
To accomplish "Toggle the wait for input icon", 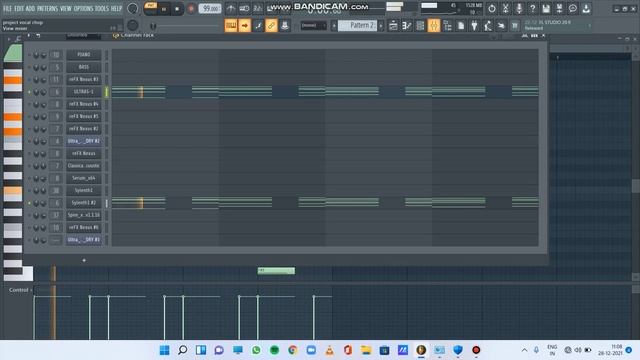I will (244, 8).
